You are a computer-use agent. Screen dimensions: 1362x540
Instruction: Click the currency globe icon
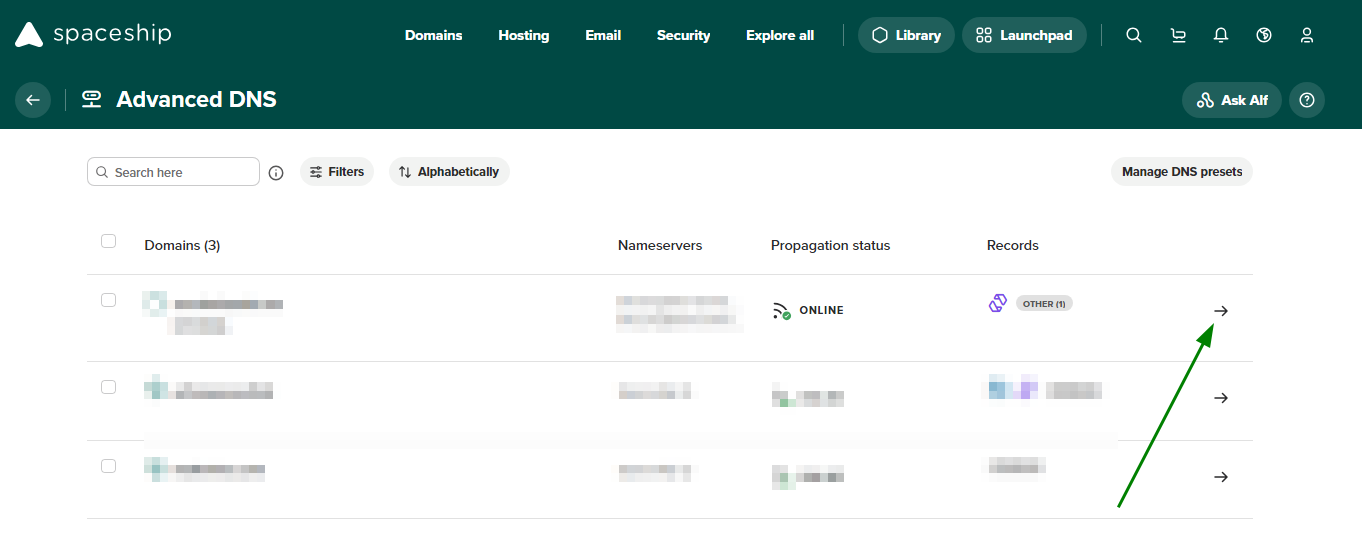1264,35
